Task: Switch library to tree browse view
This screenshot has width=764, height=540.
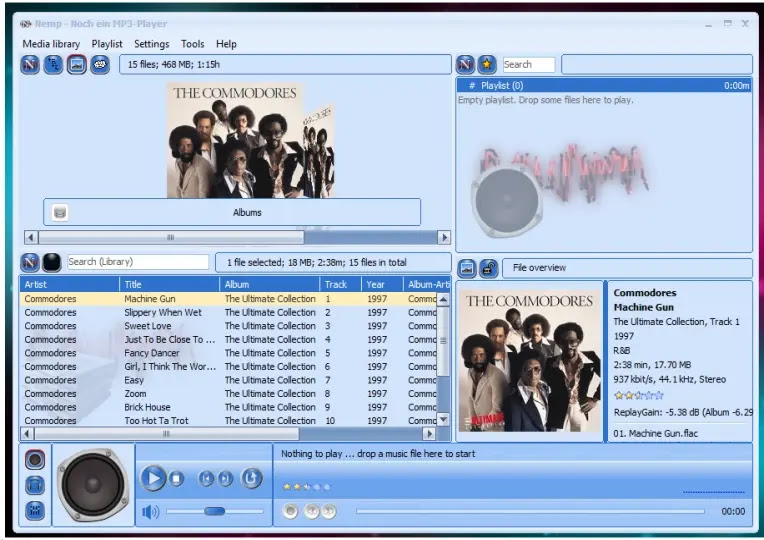Action: [53, 64]
